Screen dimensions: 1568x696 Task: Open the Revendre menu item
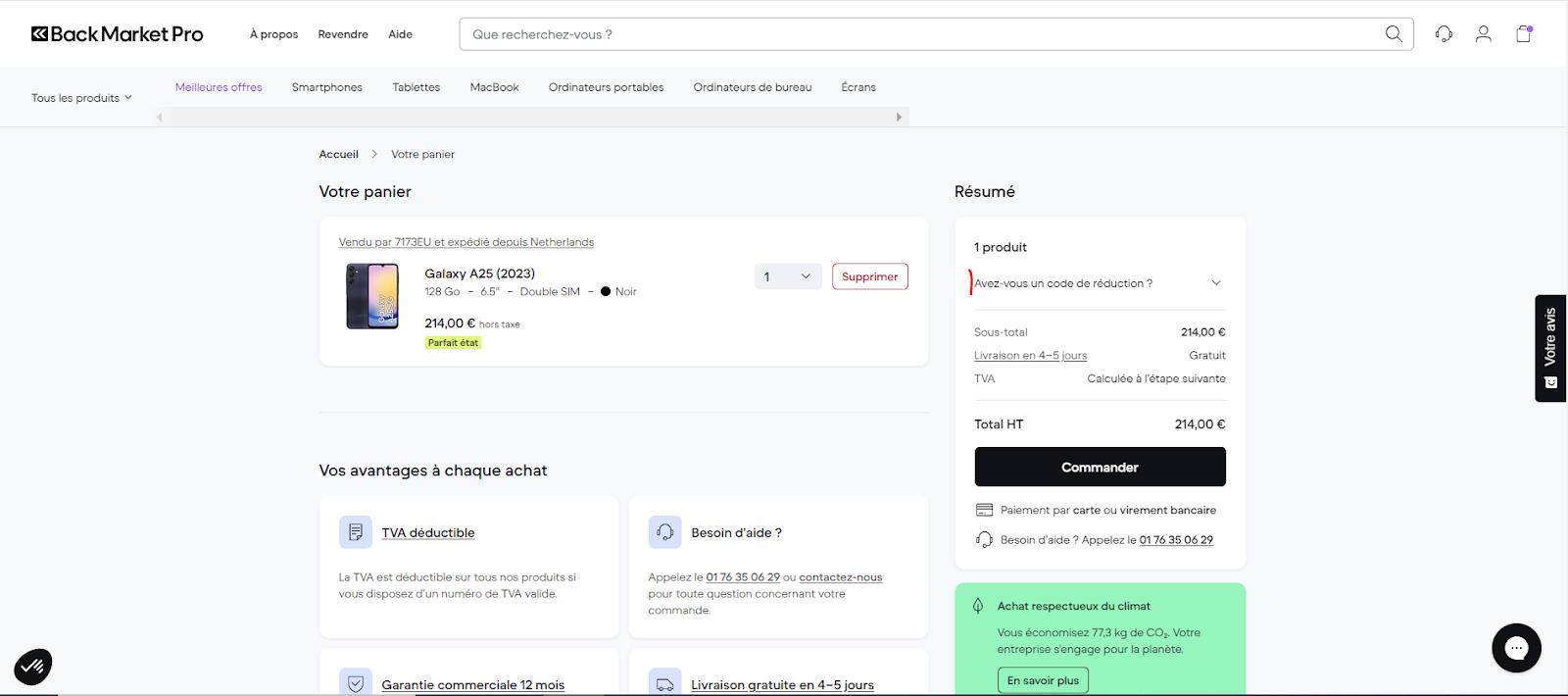[343, 34]
